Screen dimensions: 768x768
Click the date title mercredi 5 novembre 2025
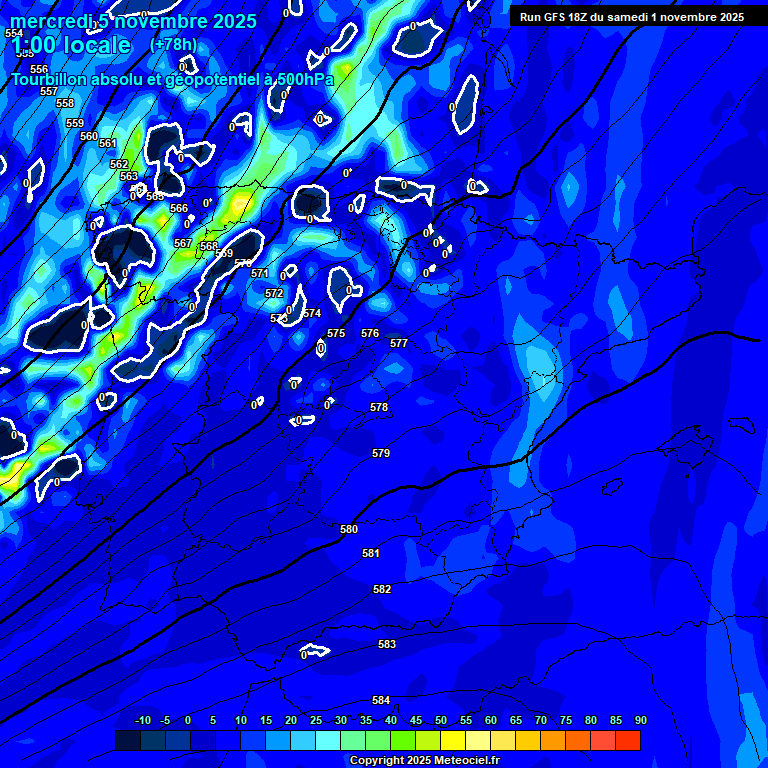click(x=133, y=21)
